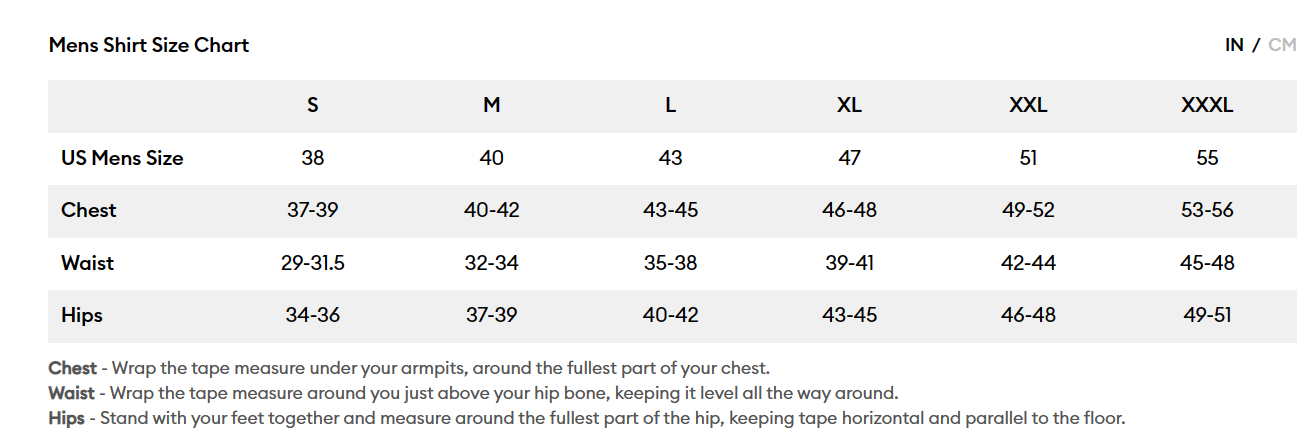Image resolution: width=1310 pixels, height=435 pixels.
Task: Select the IN unit option
Action: click(1234, 45)
